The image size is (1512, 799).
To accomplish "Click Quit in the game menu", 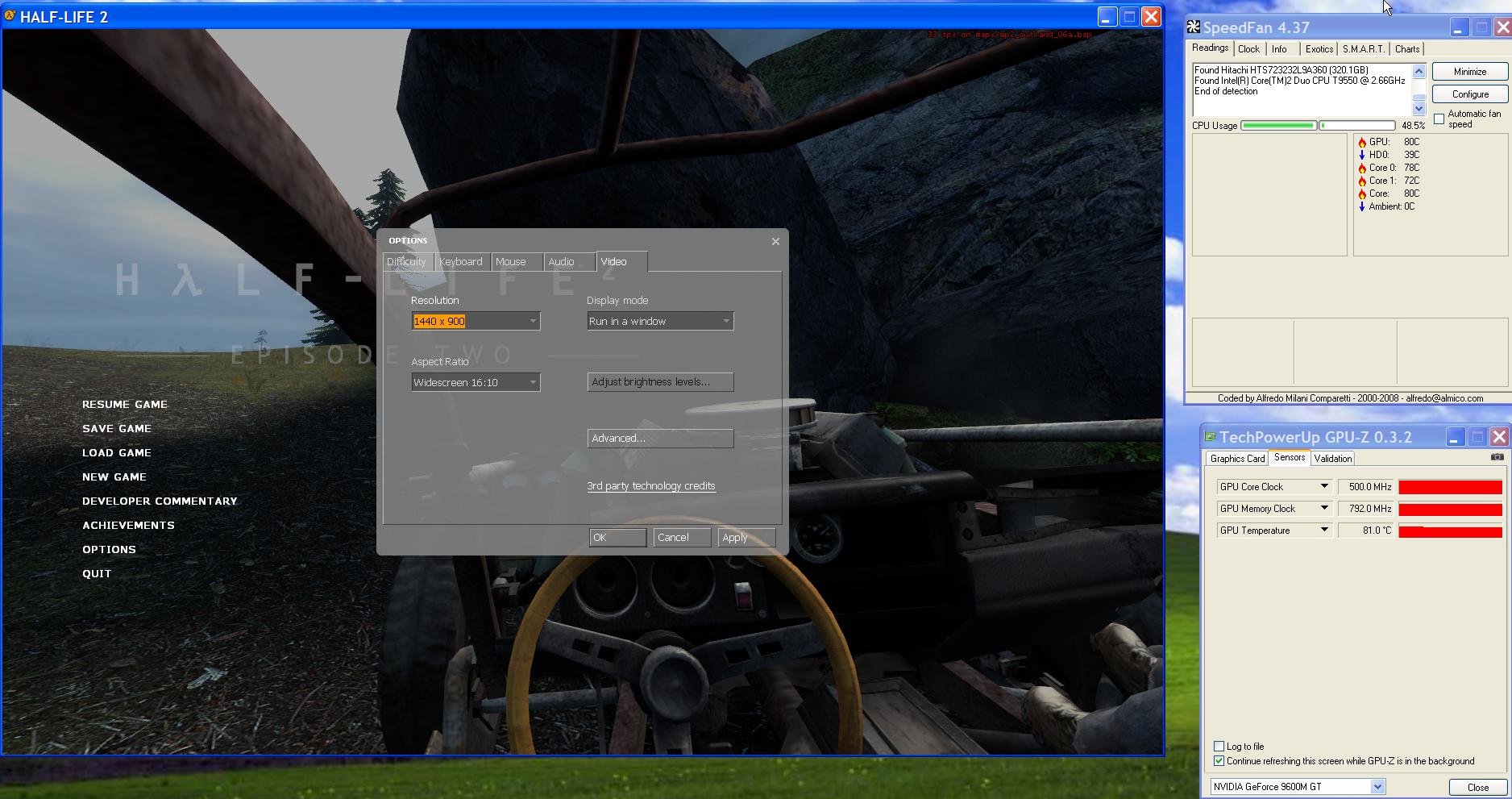I will (x=97, y=574).
